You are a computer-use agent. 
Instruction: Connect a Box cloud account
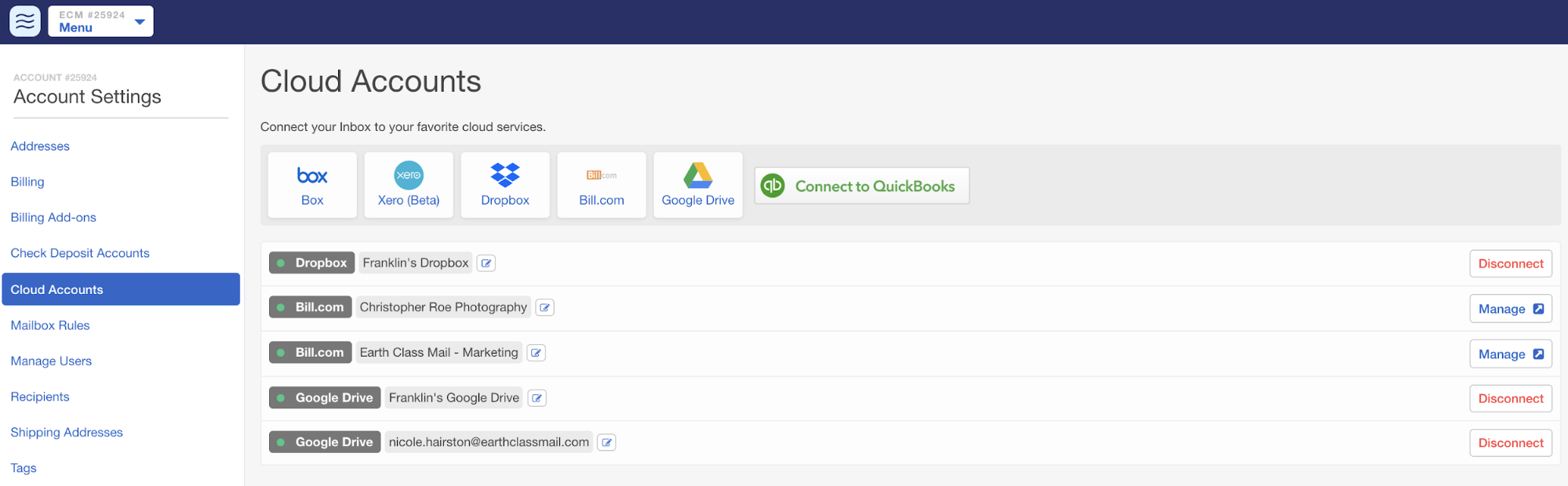pos(312,185)
